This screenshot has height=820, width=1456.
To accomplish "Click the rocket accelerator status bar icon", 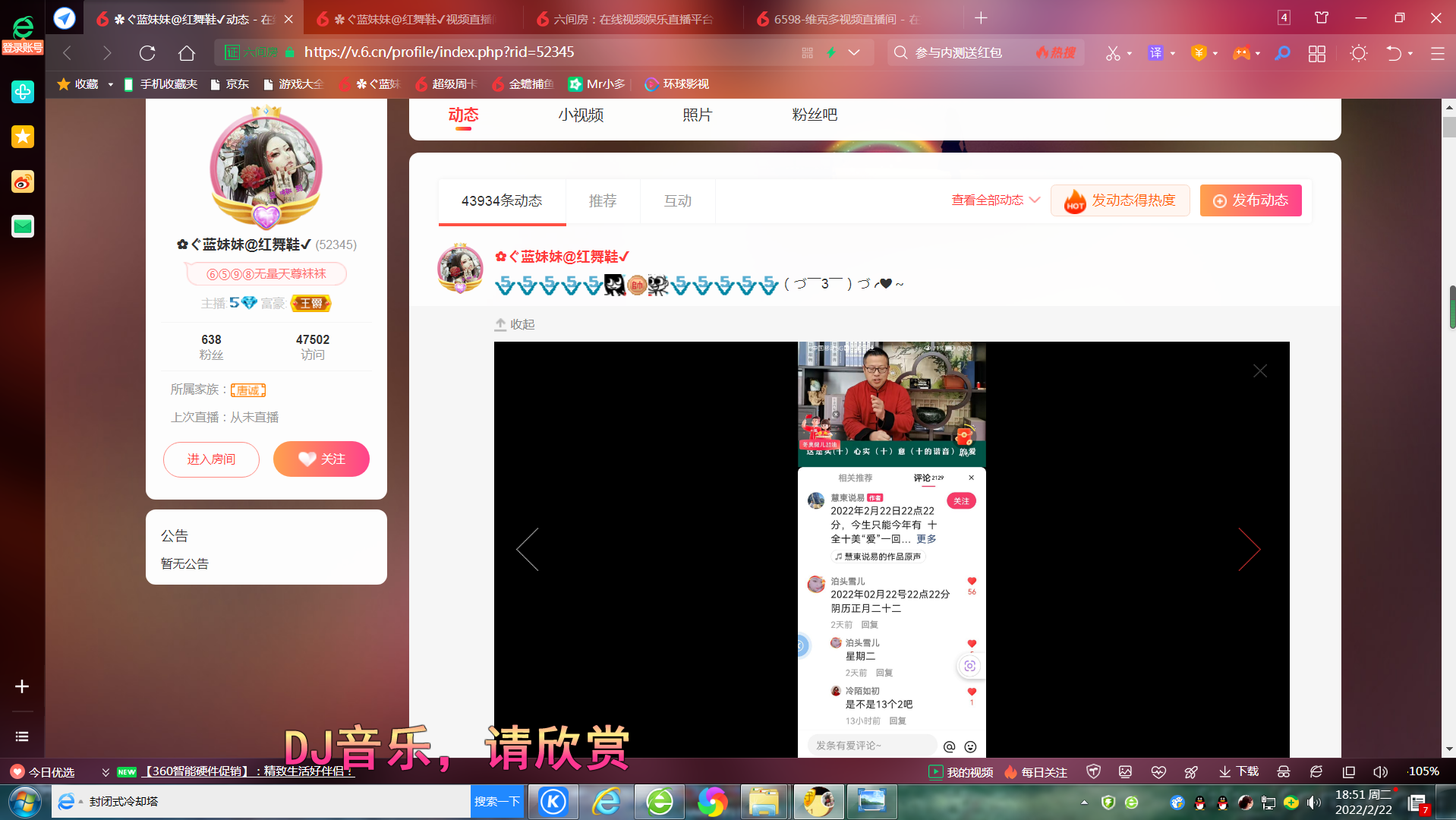I will [x=1191, y=771].
